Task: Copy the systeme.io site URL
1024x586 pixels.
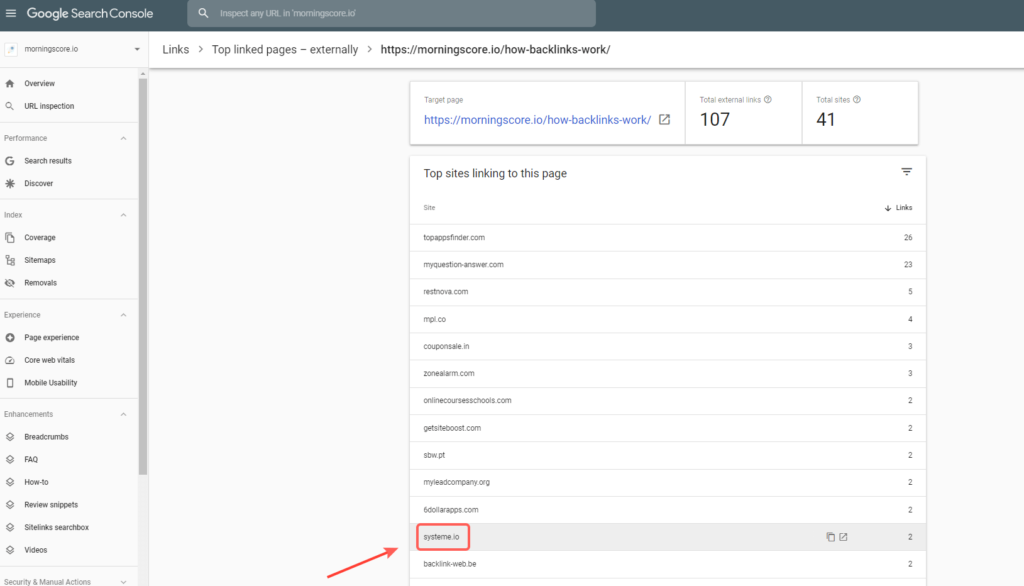Action: click(830, 537)
